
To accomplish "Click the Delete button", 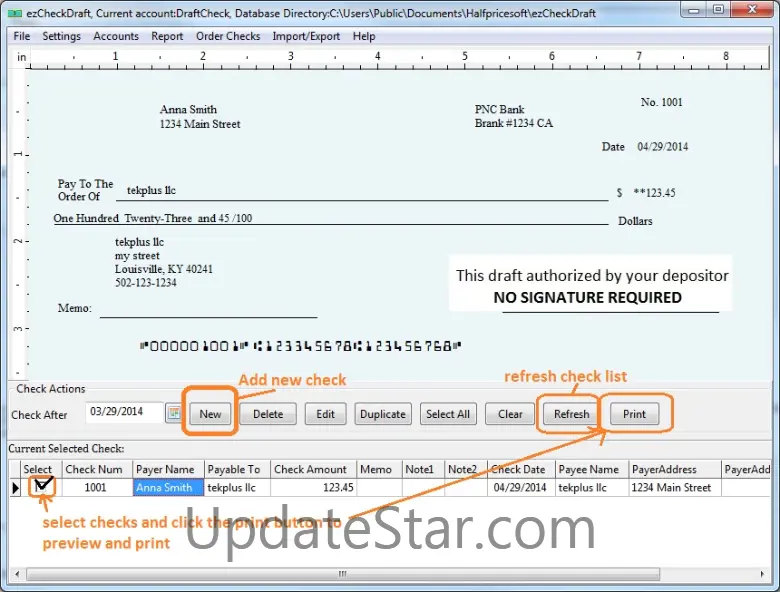I will click(x=268, y=414).
